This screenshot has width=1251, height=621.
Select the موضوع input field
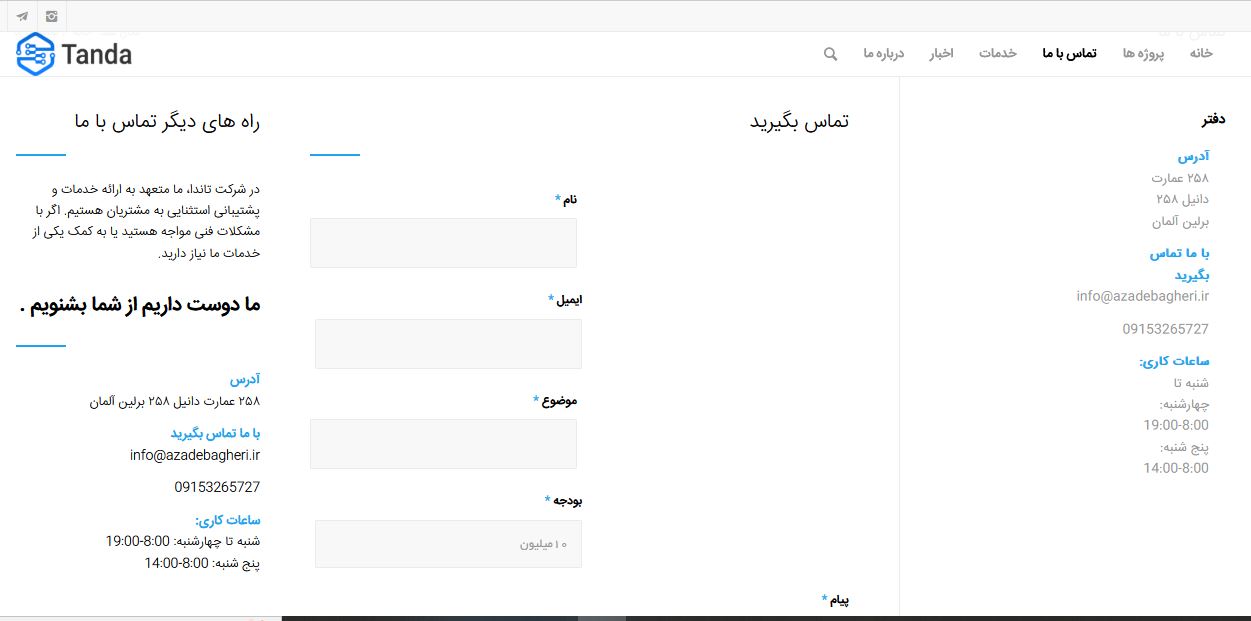coord(443,444)
